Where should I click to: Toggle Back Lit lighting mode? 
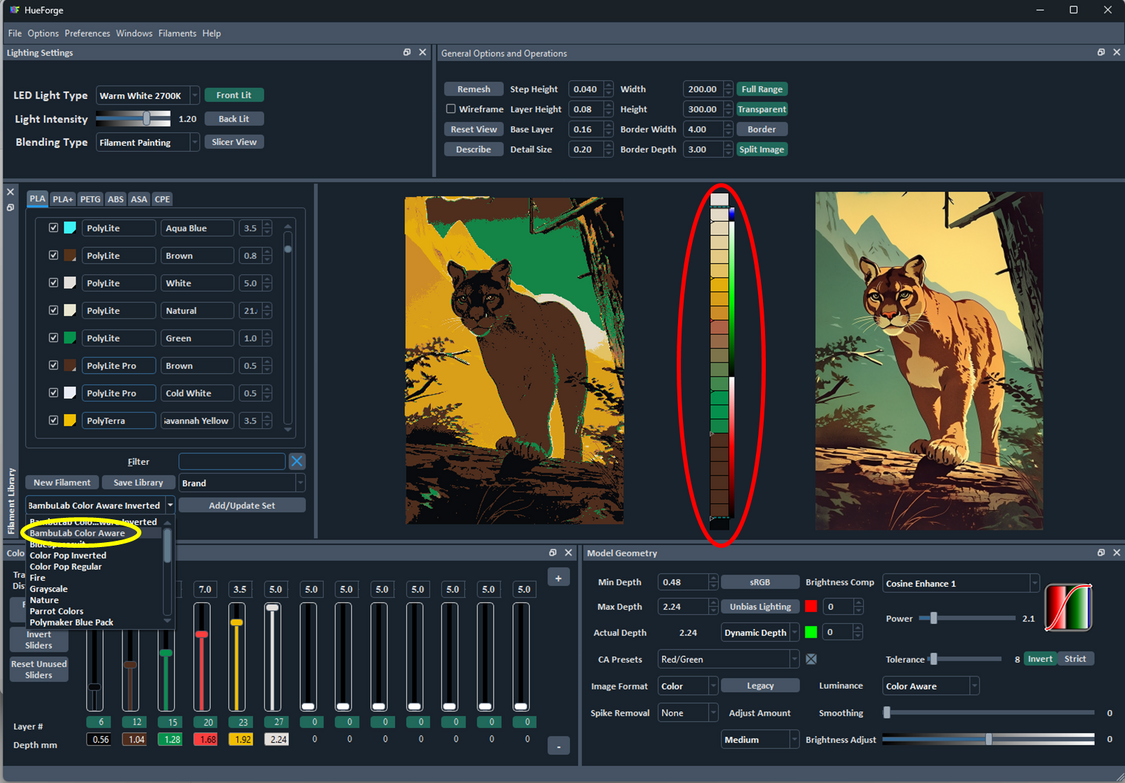click(233, 118)
